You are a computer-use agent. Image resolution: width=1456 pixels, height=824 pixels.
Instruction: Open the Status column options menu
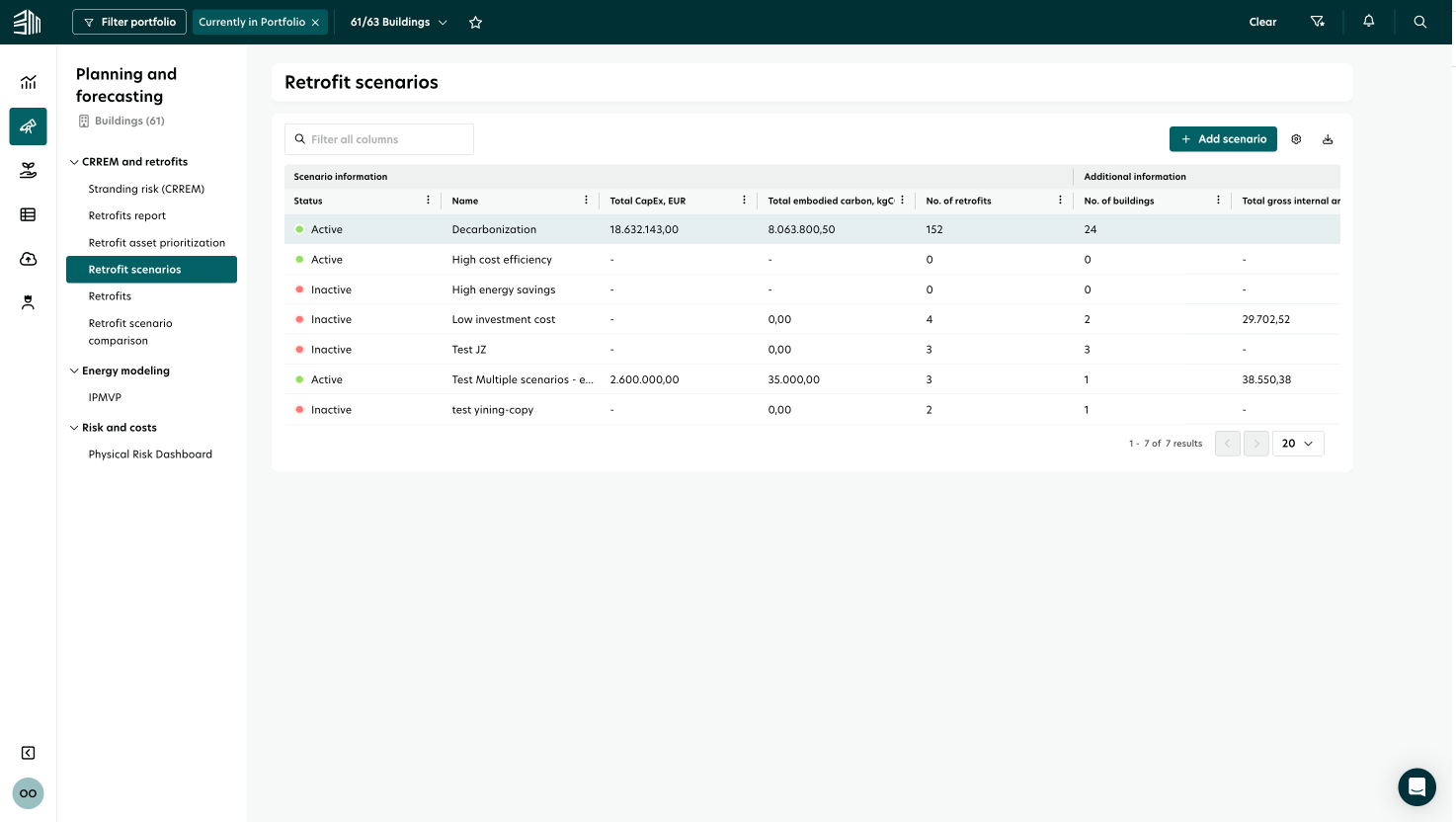click(x=428, y=201)
